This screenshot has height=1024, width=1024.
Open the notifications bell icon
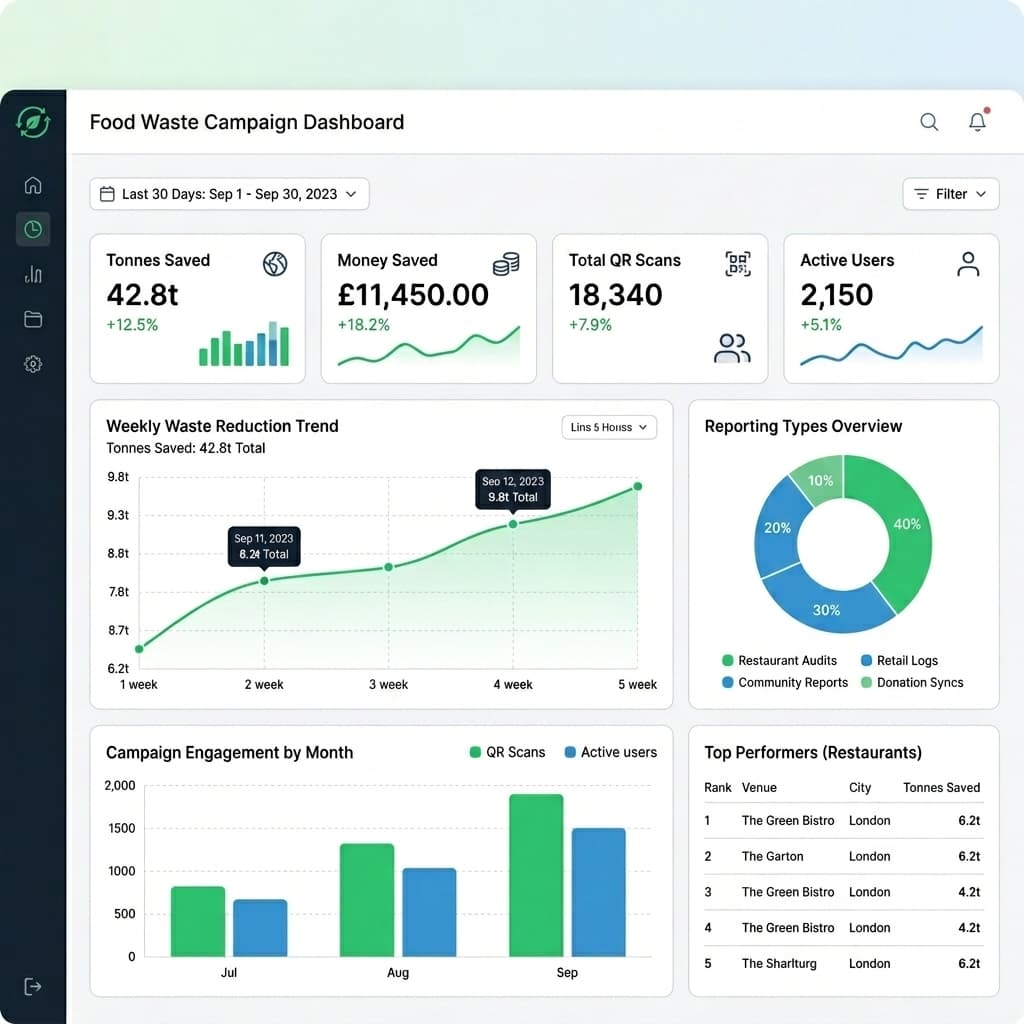(x=978, y=121)
